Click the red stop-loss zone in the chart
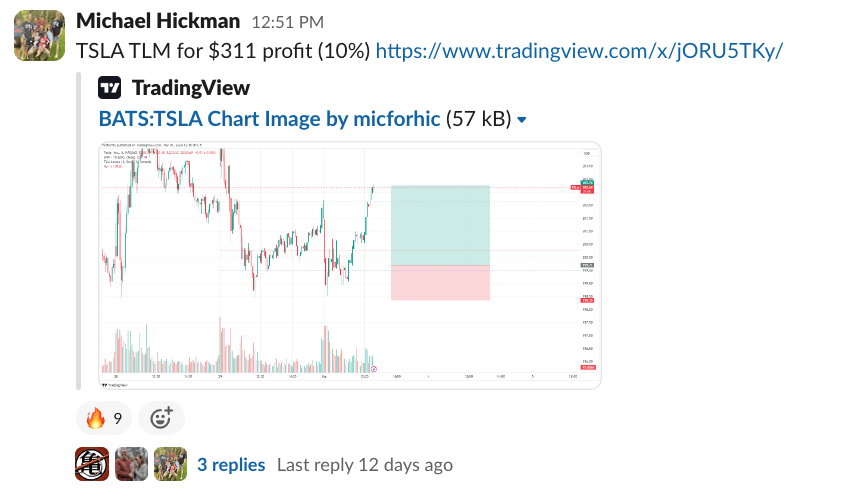This screenshot has height=494, width=860. (x=440, y=282)
